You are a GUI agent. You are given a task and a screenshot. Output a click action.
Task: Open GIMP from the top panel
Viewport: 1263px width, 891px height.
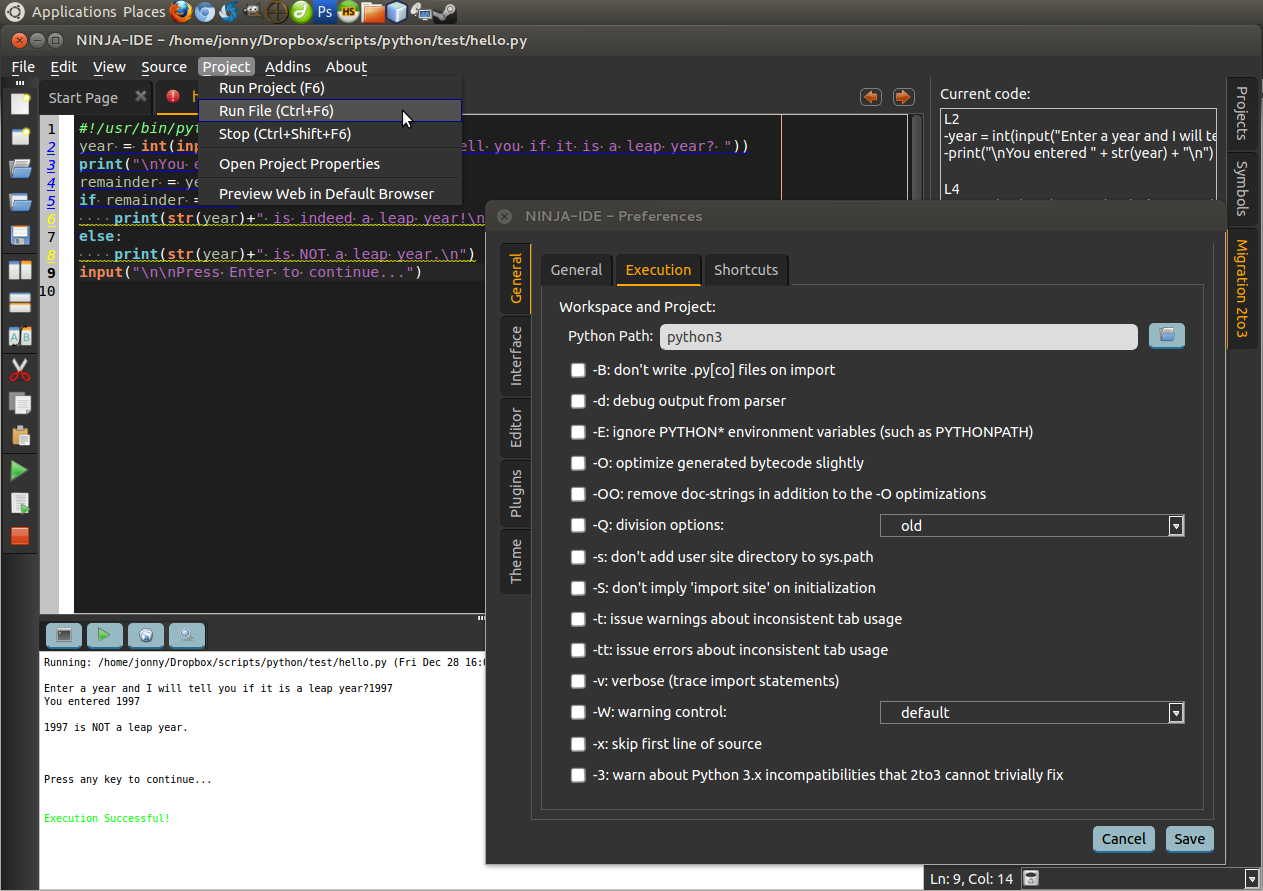(252, 12)
